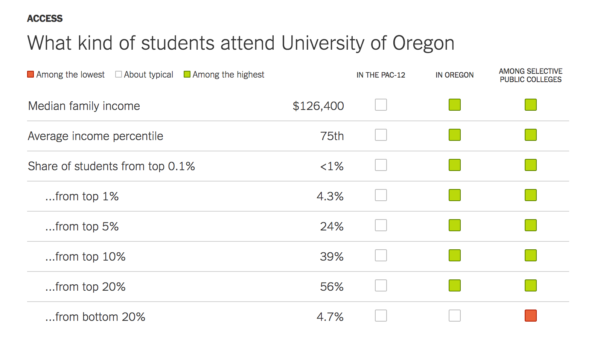This screenshot has width=600, height=360.
Task: Click the red square in bottom 20% row
Action: [x=531, y=316]
